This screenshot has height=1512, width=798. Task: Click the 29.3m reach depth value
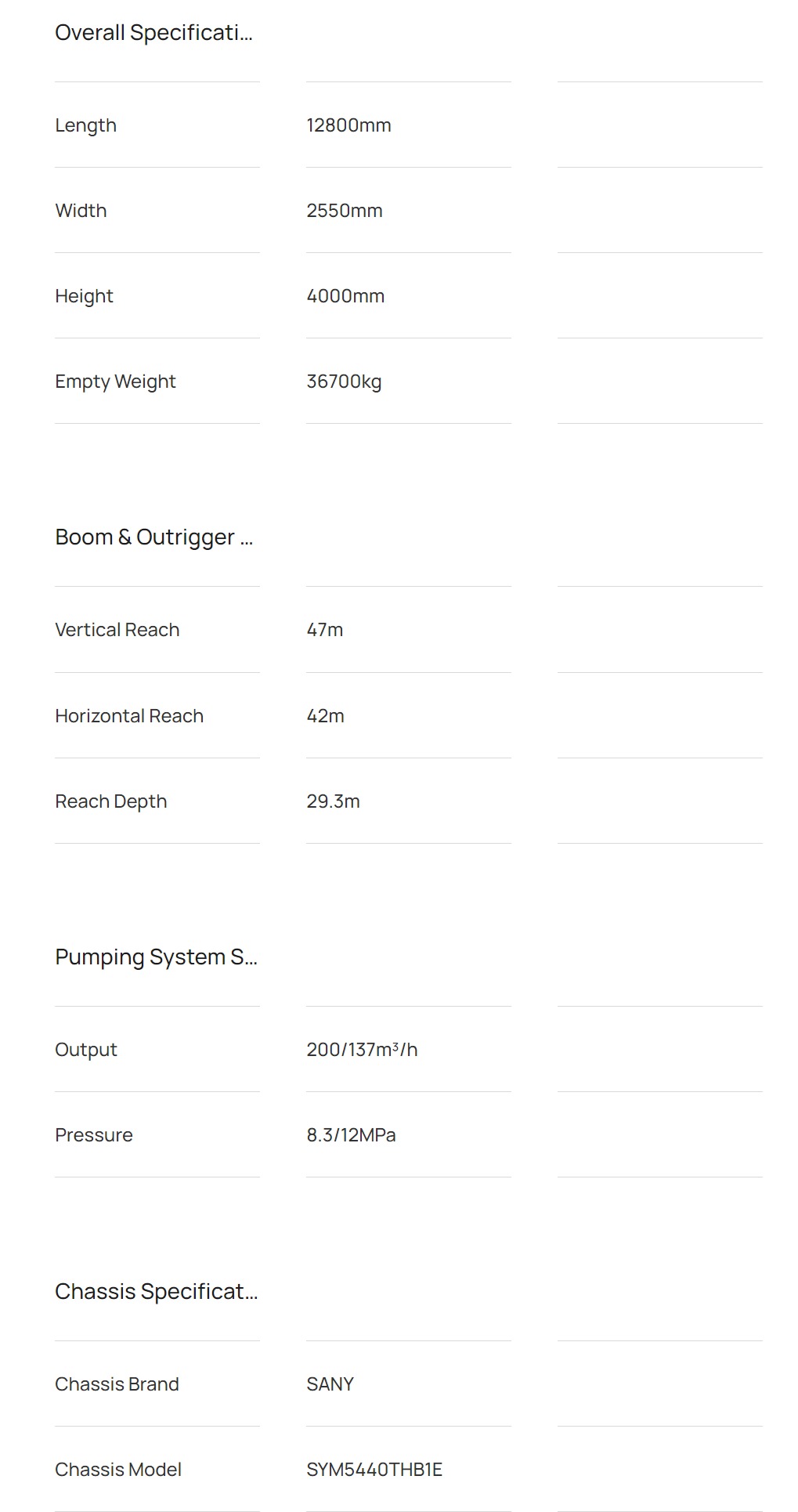click(333, 801)
